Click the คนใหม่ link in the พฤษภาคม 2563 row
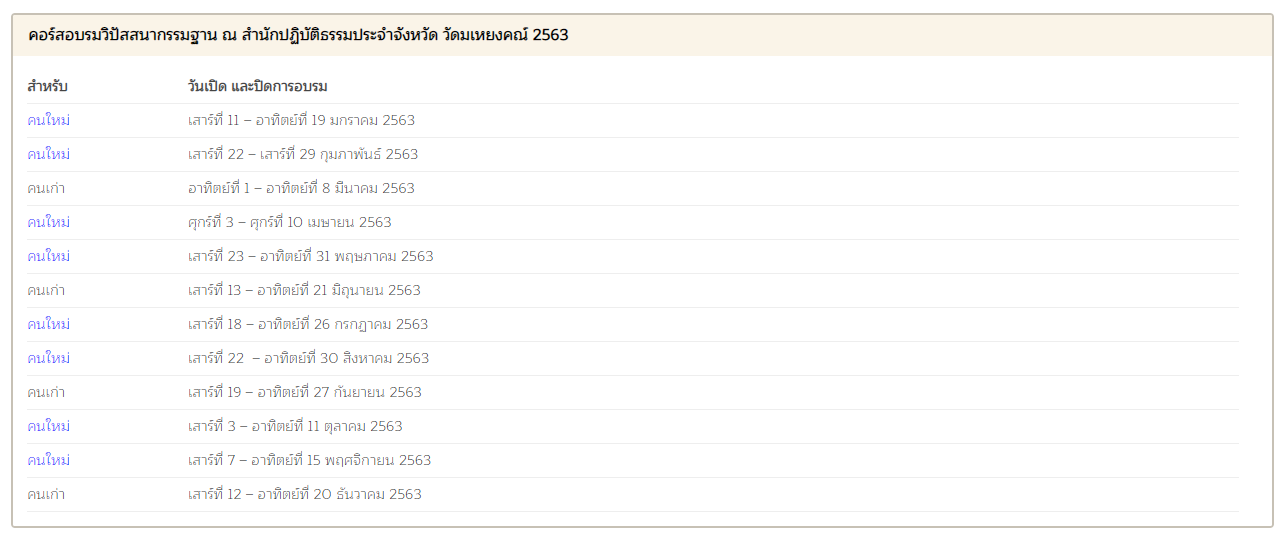The width and height of the screenshot is (1286, 542). pyautogui.click(x=48, y=257)
